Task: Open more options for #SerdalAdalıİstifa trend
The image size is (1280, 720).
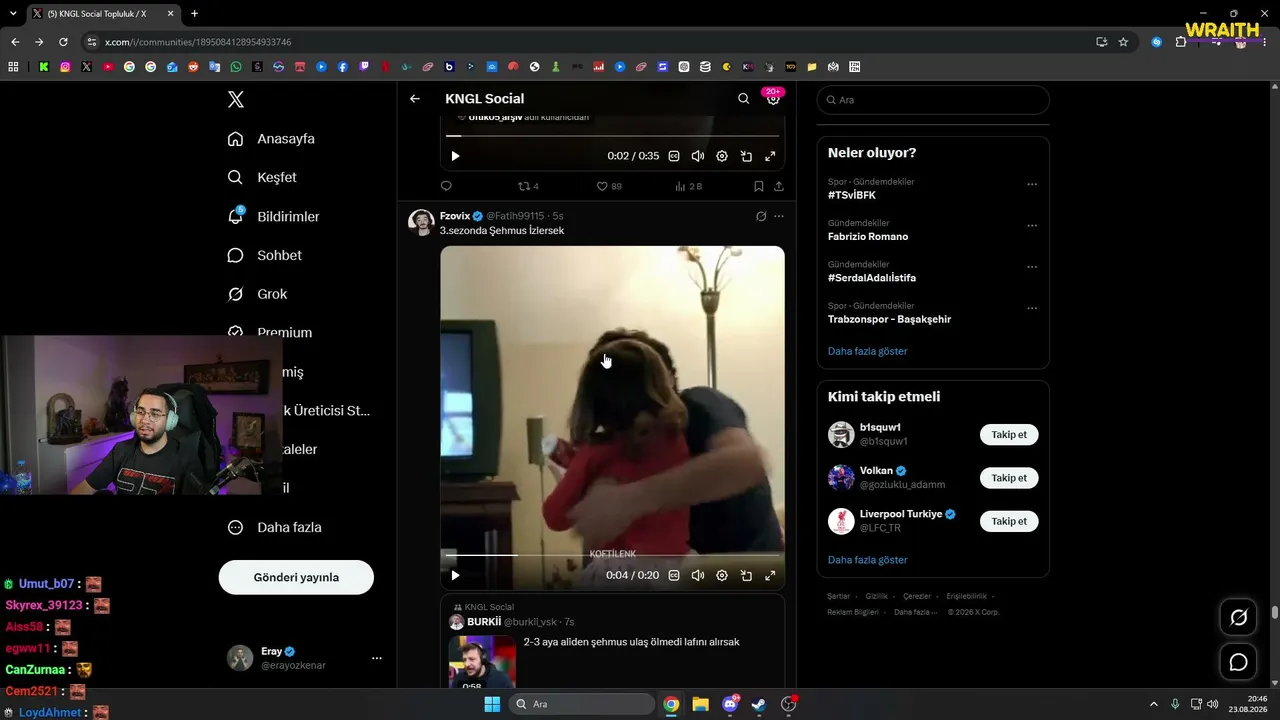Action: (1032, 267)
